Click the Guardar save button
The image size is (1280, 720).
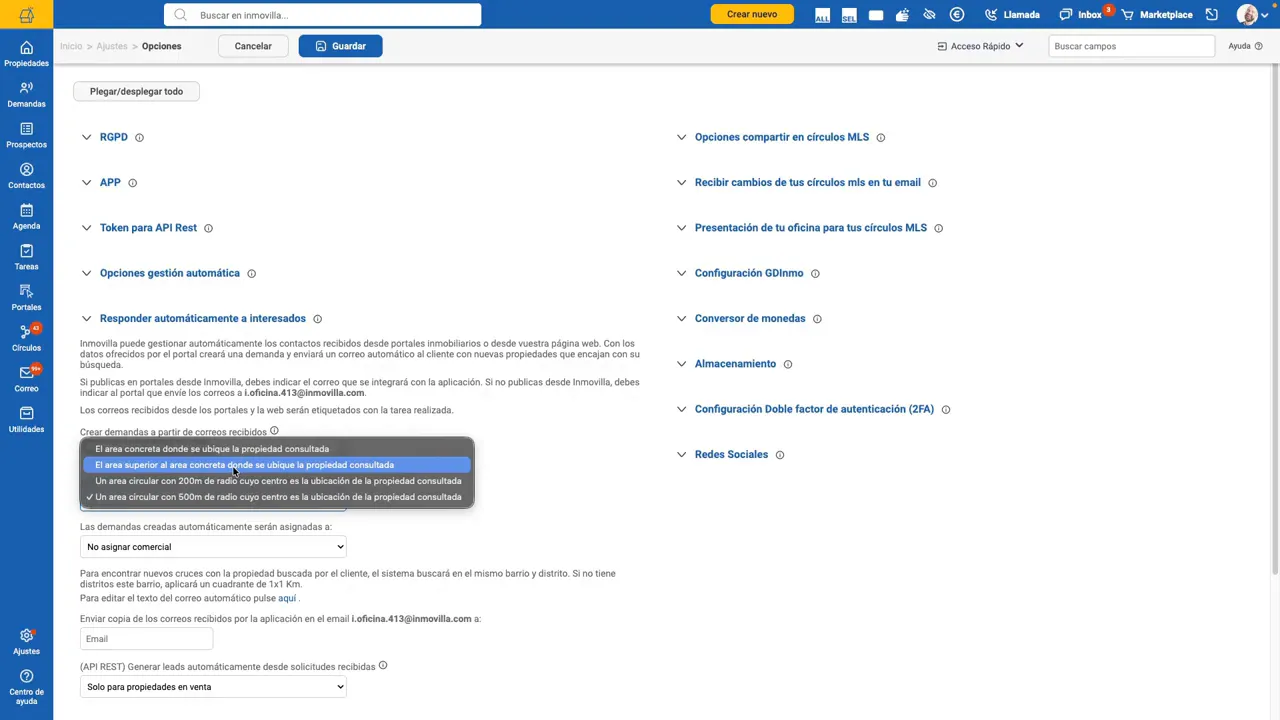click(x=340, y=46)
